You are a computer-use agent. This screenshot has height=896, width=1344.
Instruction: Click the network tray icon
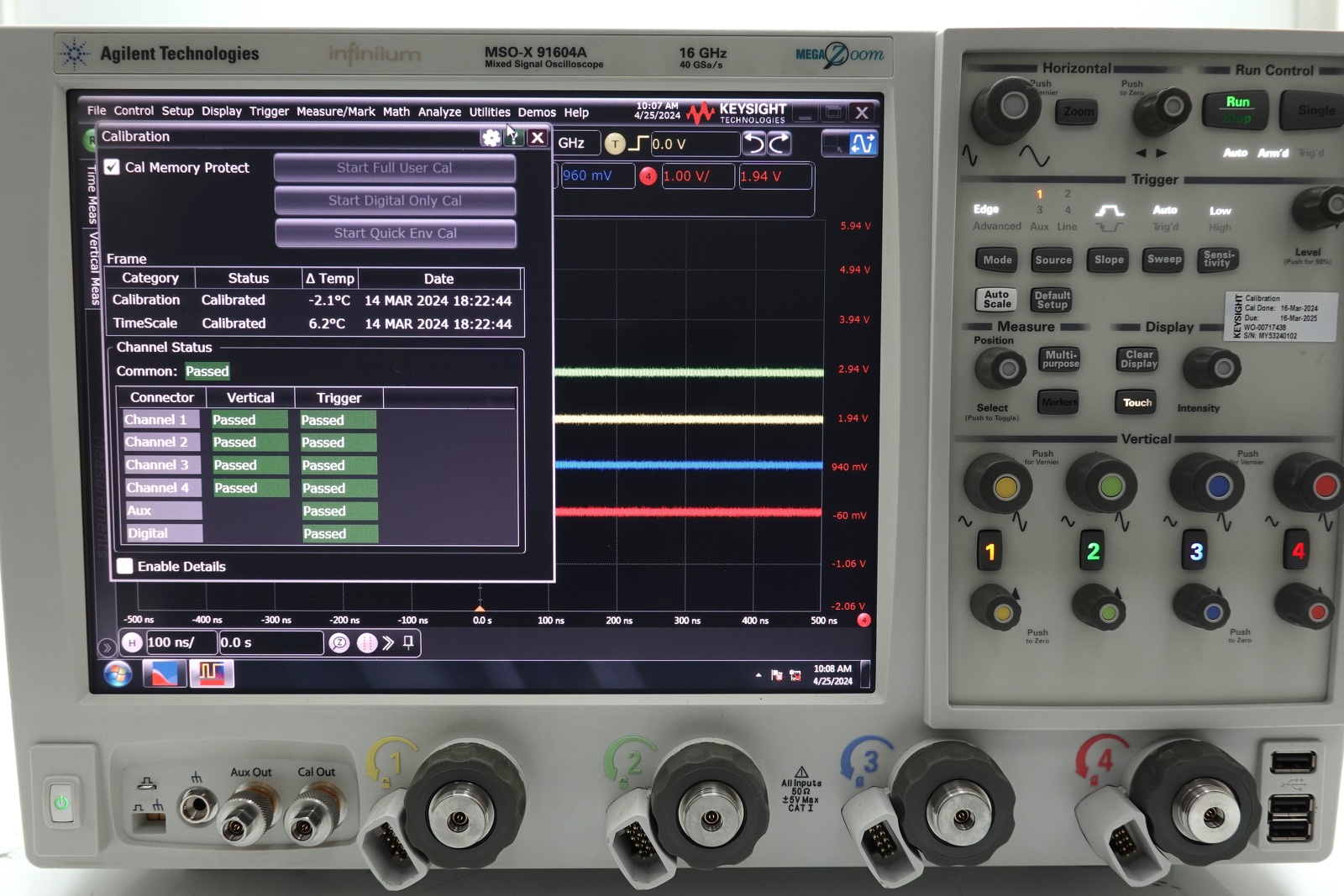(795, 675)
